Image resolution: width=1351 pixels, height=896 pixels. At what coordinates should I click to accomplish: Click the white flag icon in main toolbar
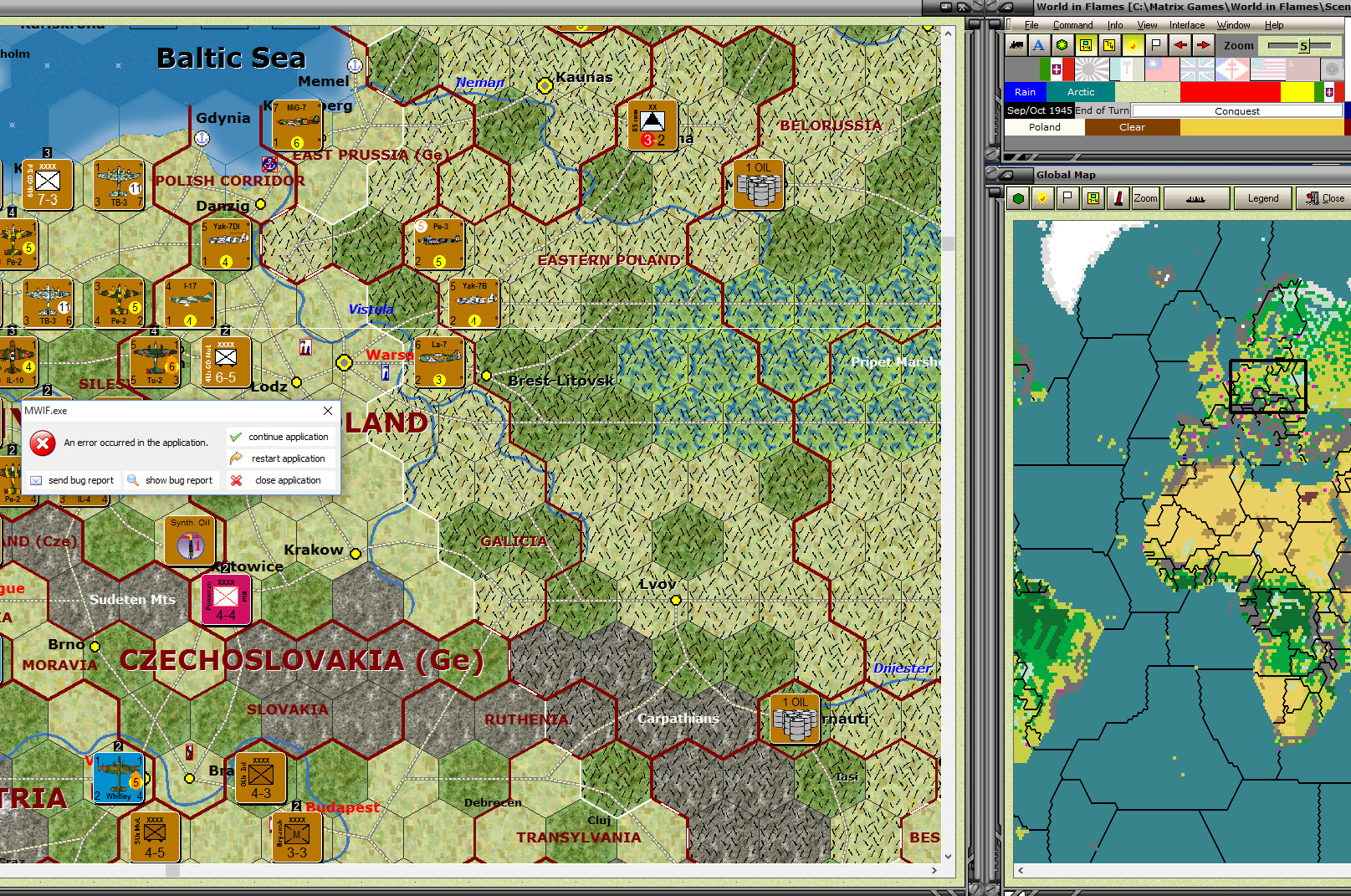(x=1156, y=45)
